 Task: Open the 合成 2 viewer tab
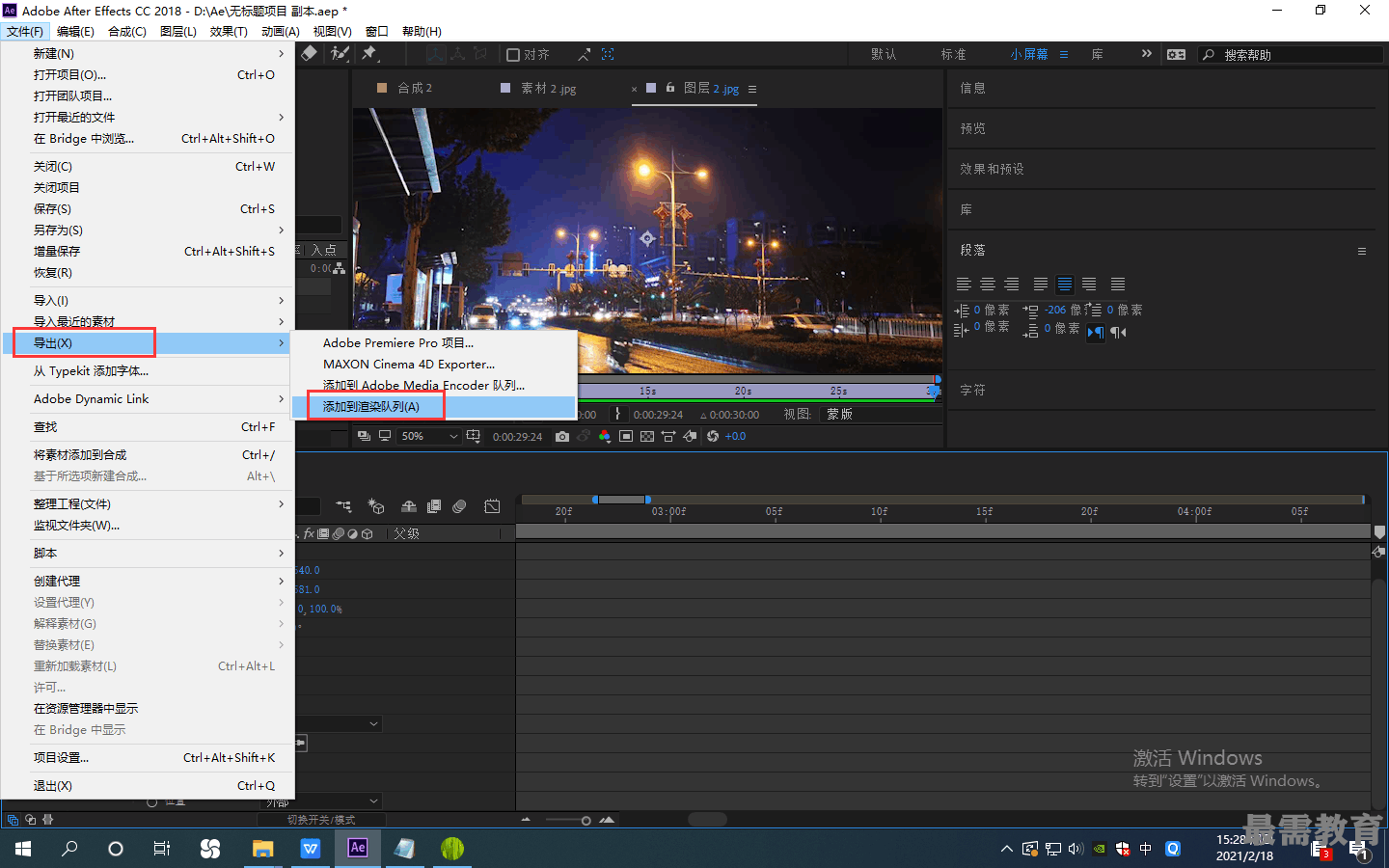tap(415, 88)
